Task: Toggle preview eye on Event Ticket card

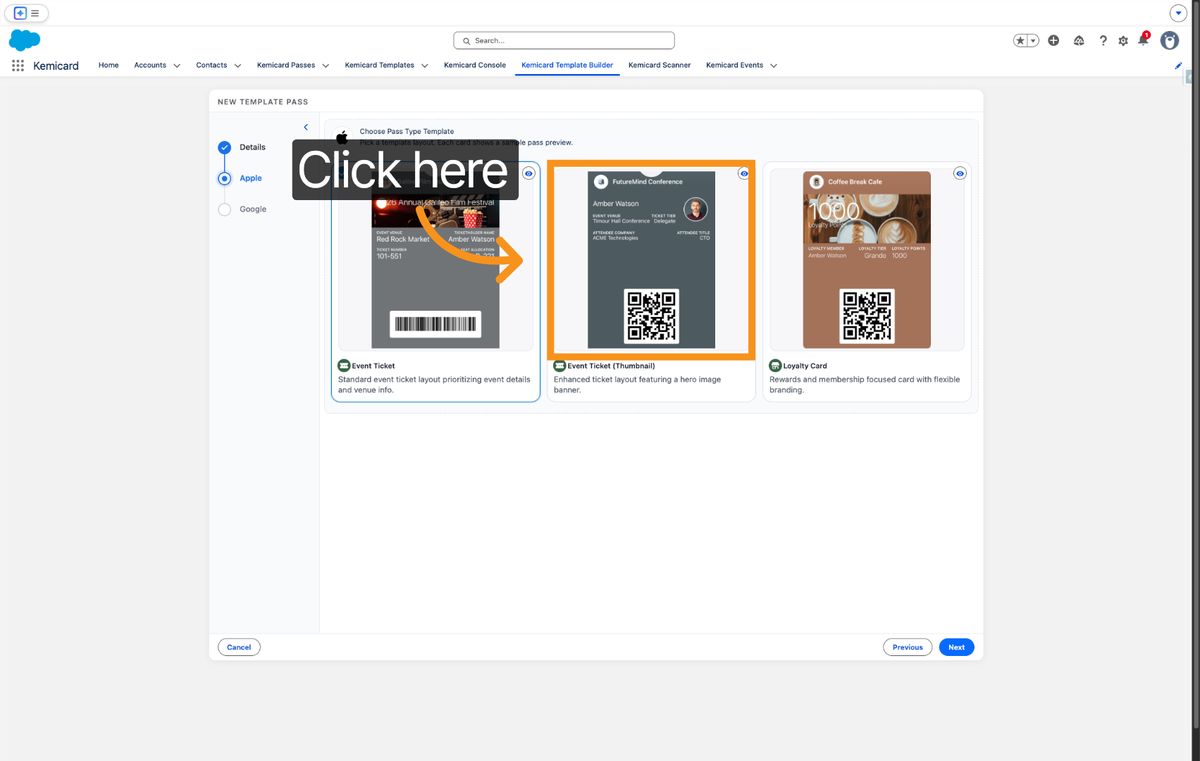Action: [x=529, y=173]
